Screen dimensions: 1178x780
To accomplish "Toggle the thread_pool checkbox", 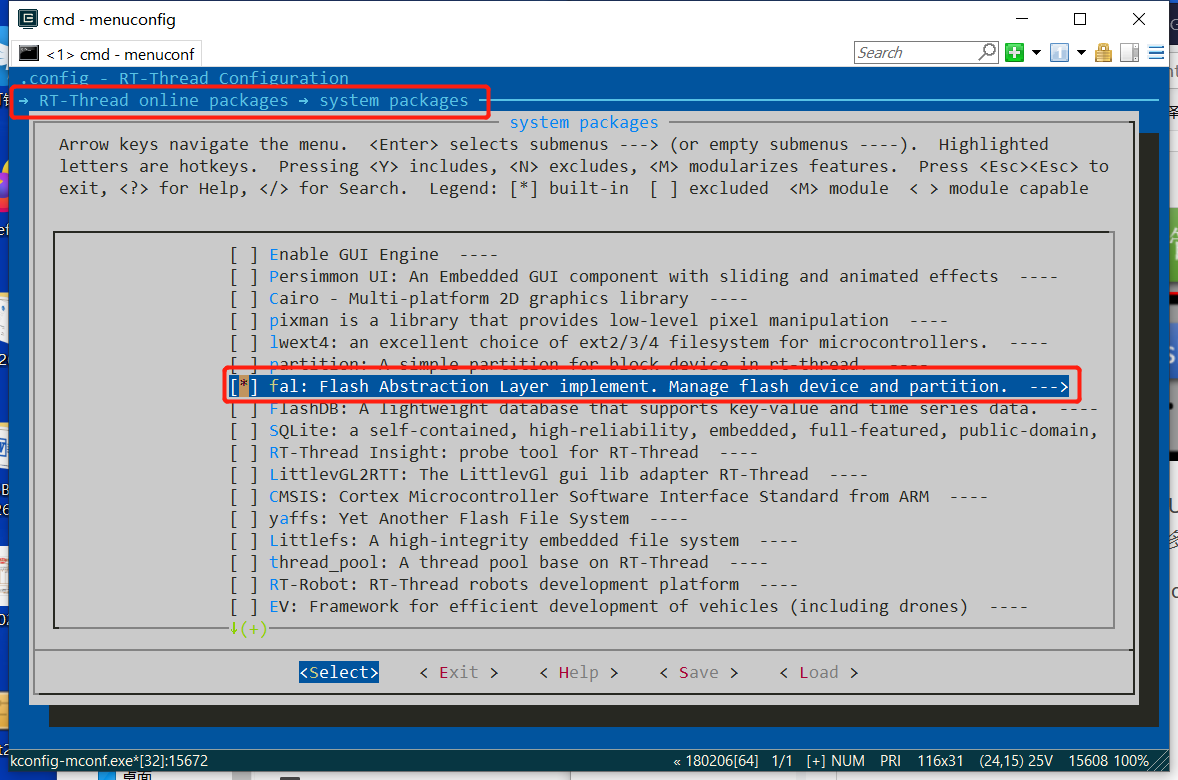I will click(244, 562).
